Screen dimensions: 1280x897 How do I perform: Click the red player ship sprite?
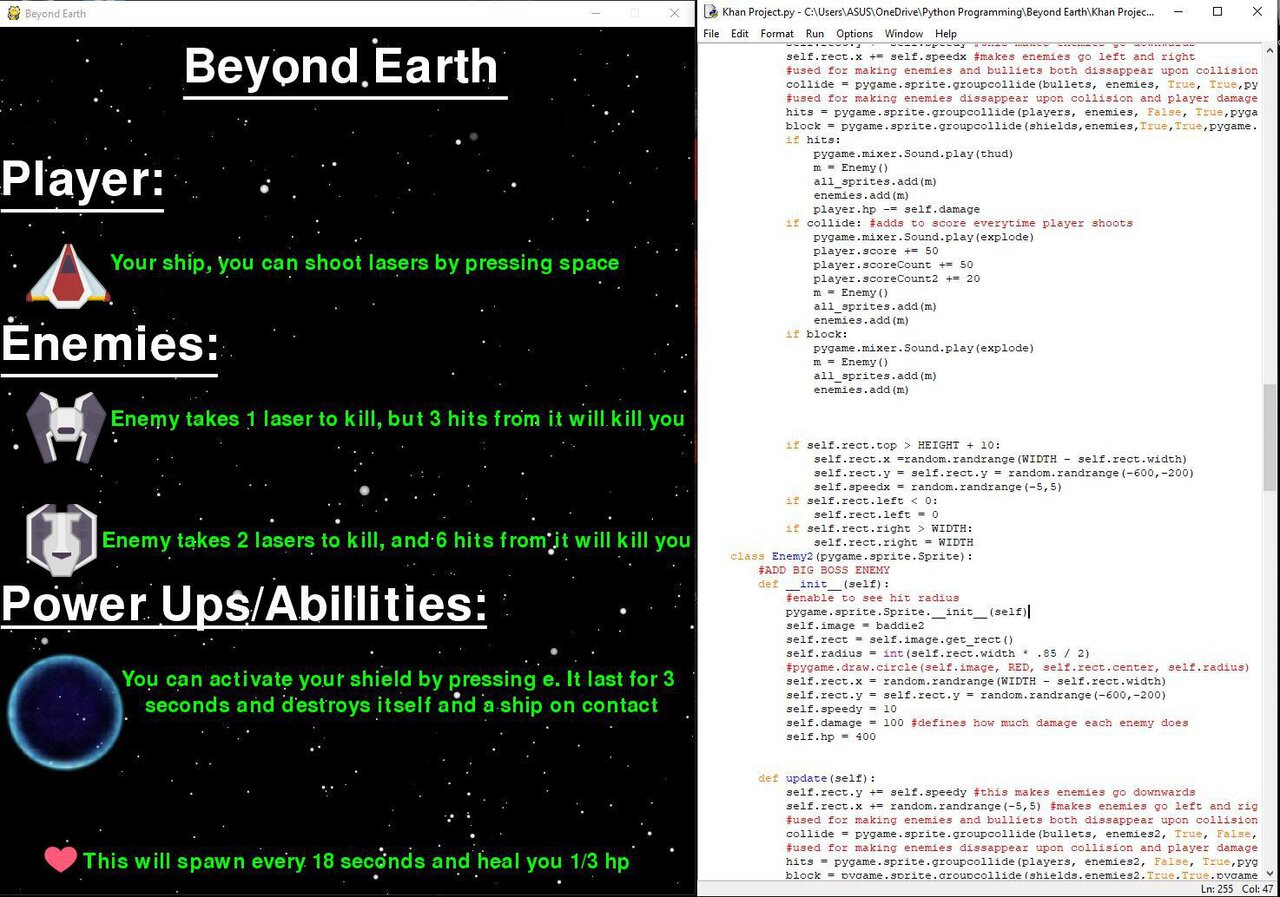67,274
